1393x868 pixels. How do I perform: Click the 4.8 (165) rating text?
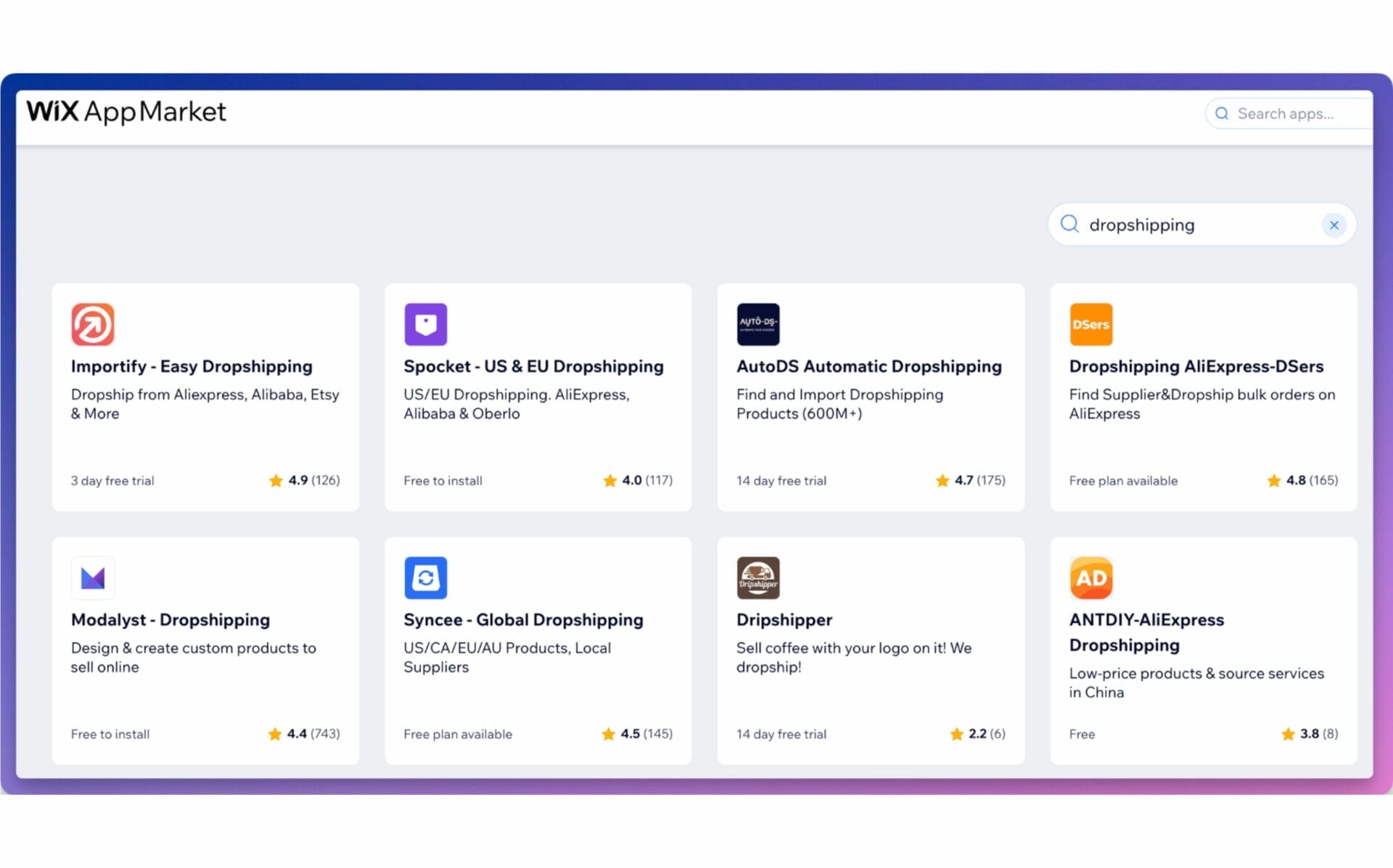point(1312,480)
